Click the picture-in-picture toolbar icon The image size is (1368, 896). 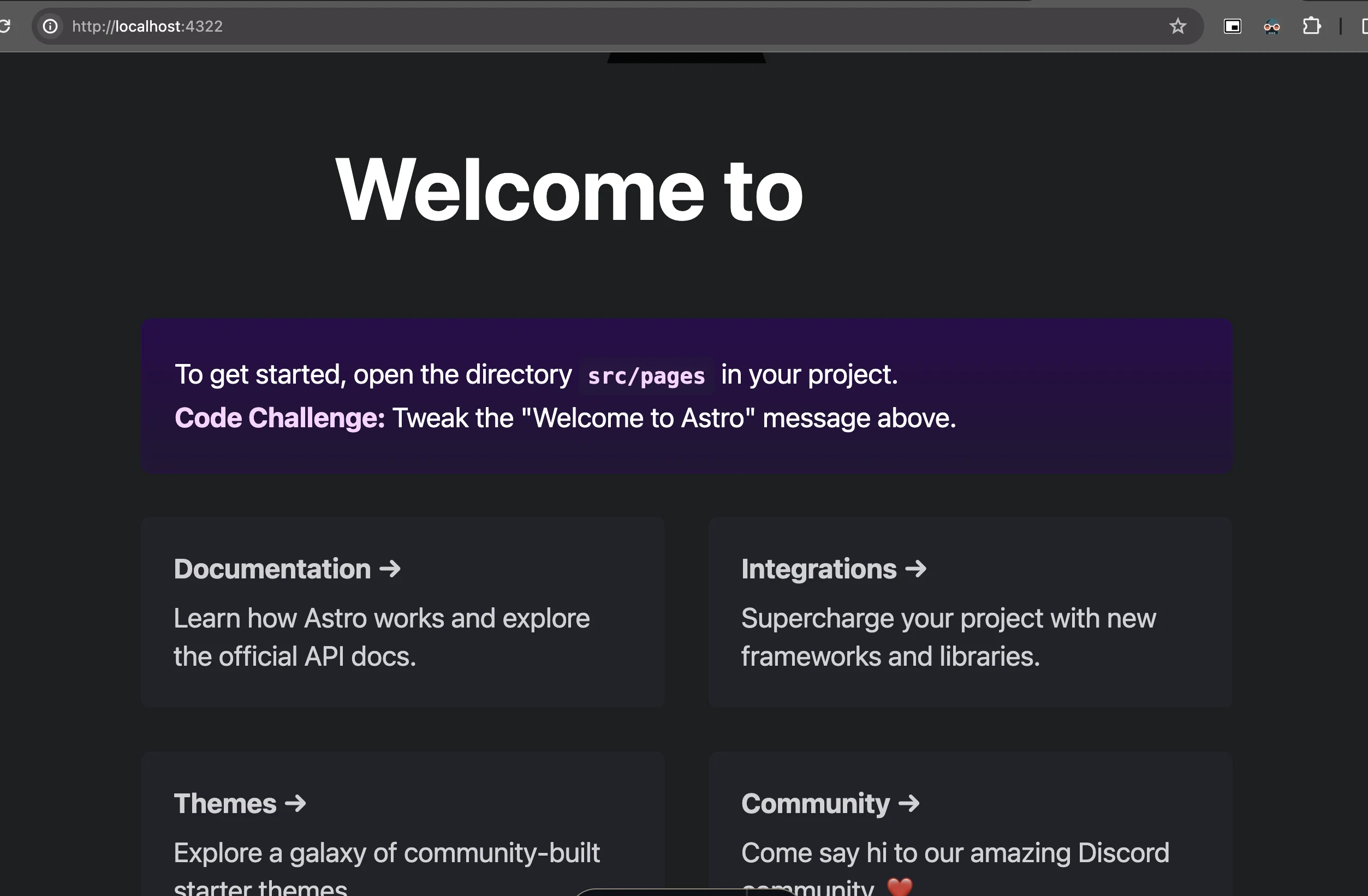click(1233, 26)
